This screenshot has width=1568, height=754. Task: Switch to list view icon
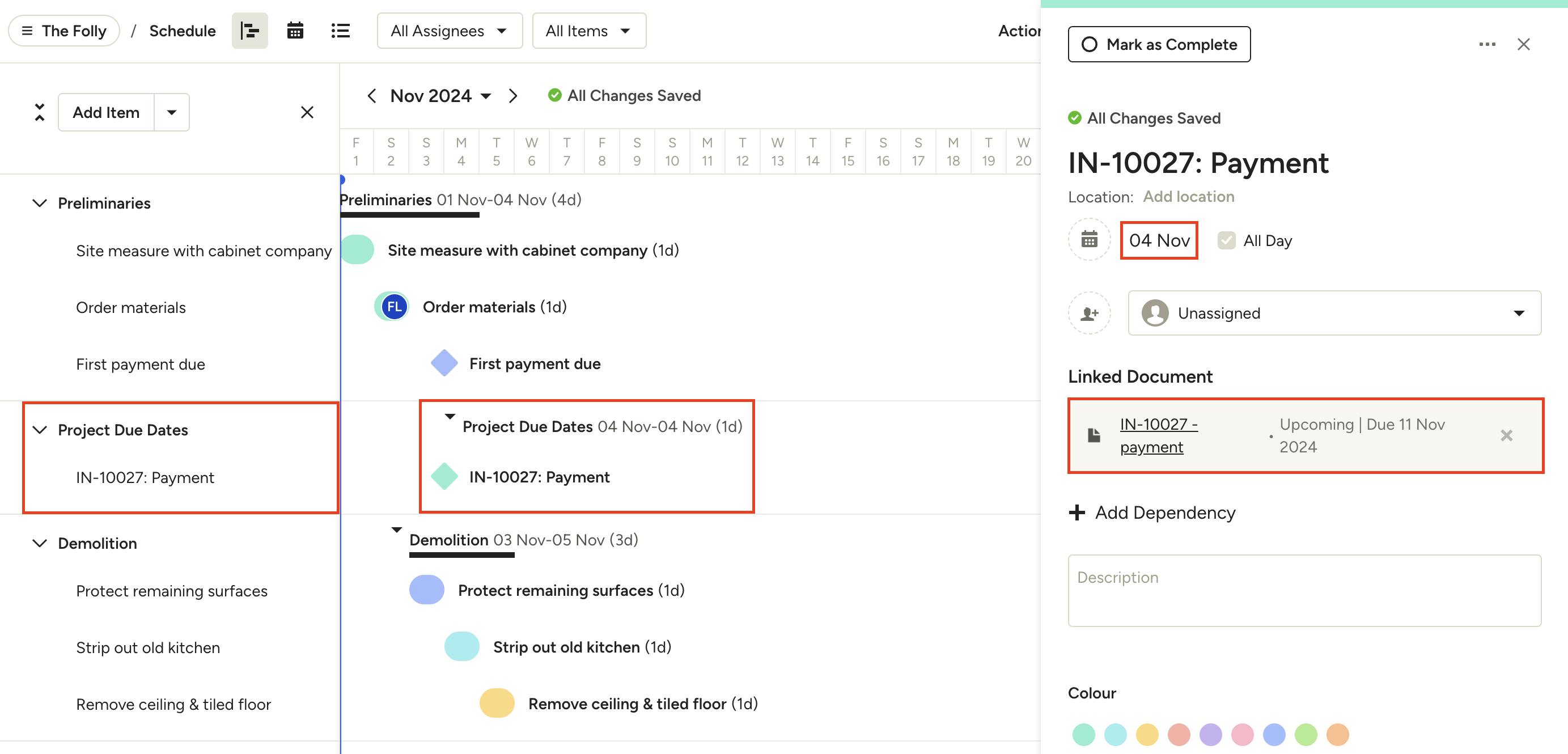click(340, 31)
